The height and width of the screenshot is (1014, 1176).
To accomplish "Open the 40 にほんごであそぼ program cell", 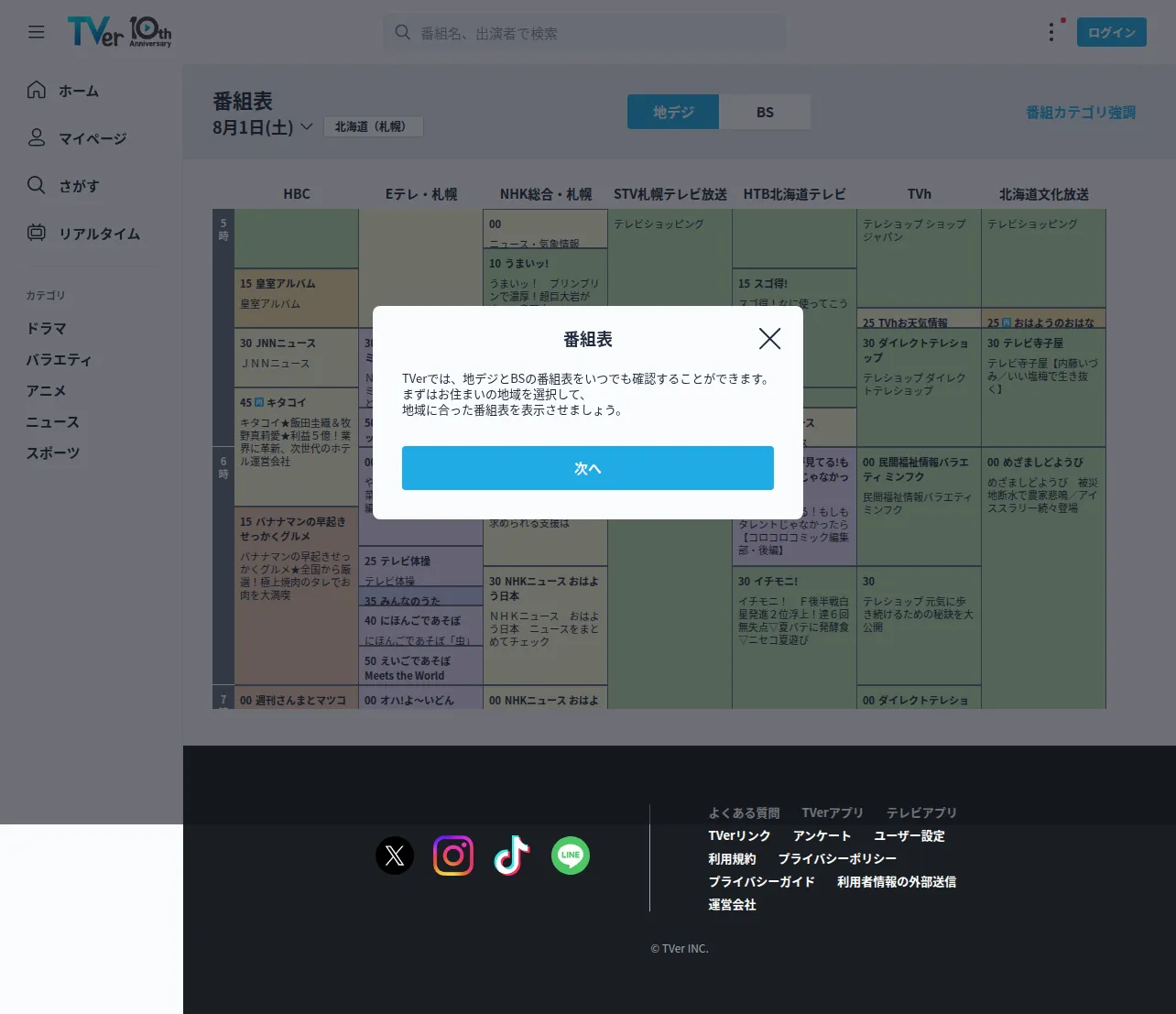I will point(421,626).
